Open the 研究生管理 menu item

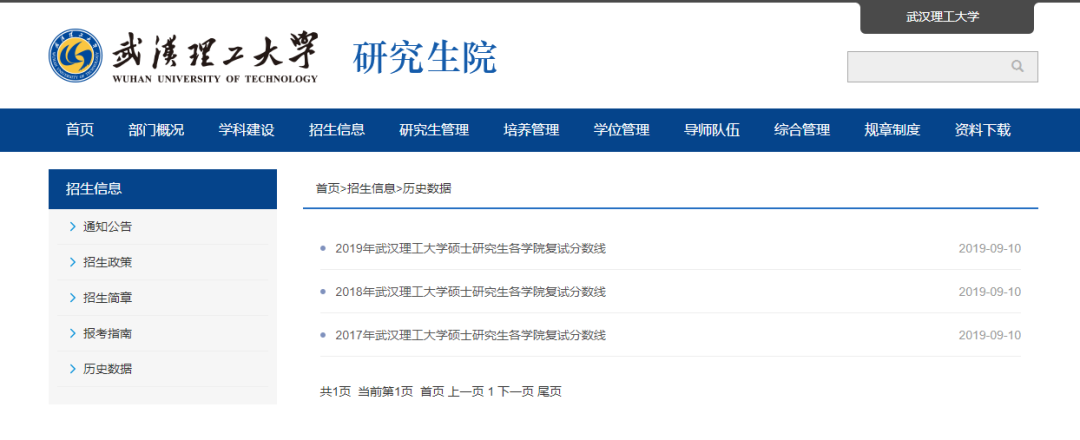click(x=434, y=130)
